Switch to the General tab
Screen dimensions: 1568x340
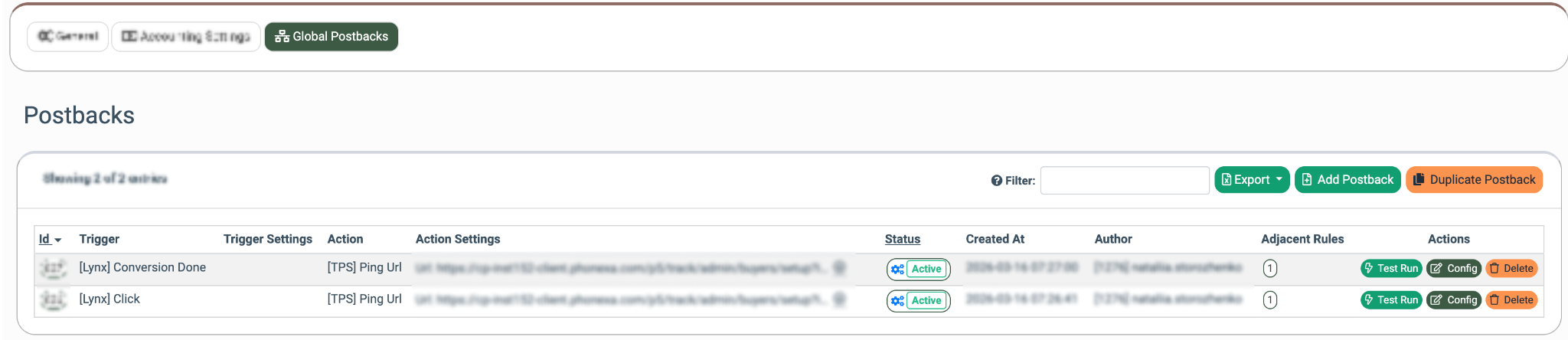(x=68, y=37)
